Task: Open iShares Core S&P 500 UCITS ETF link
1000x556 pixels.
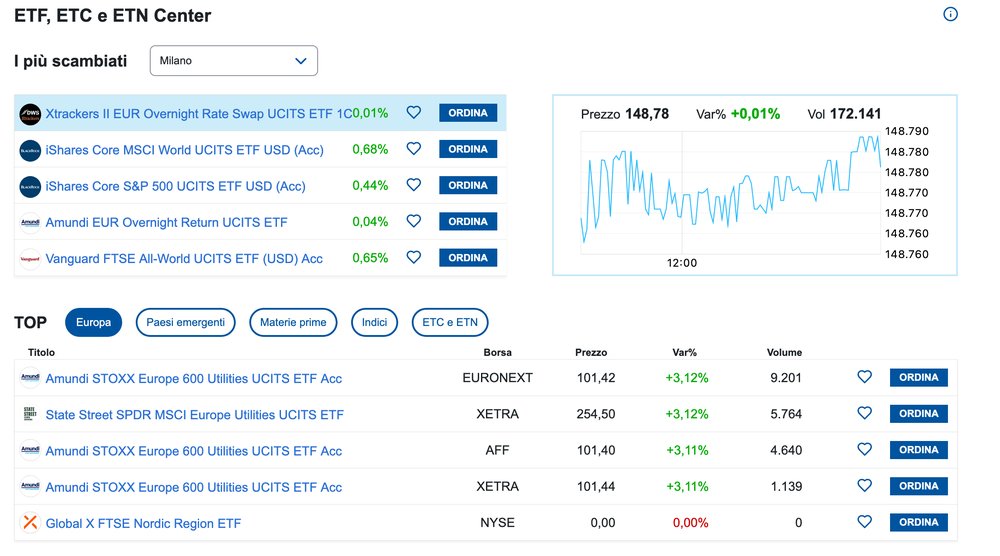Action: tap(175, 187)
